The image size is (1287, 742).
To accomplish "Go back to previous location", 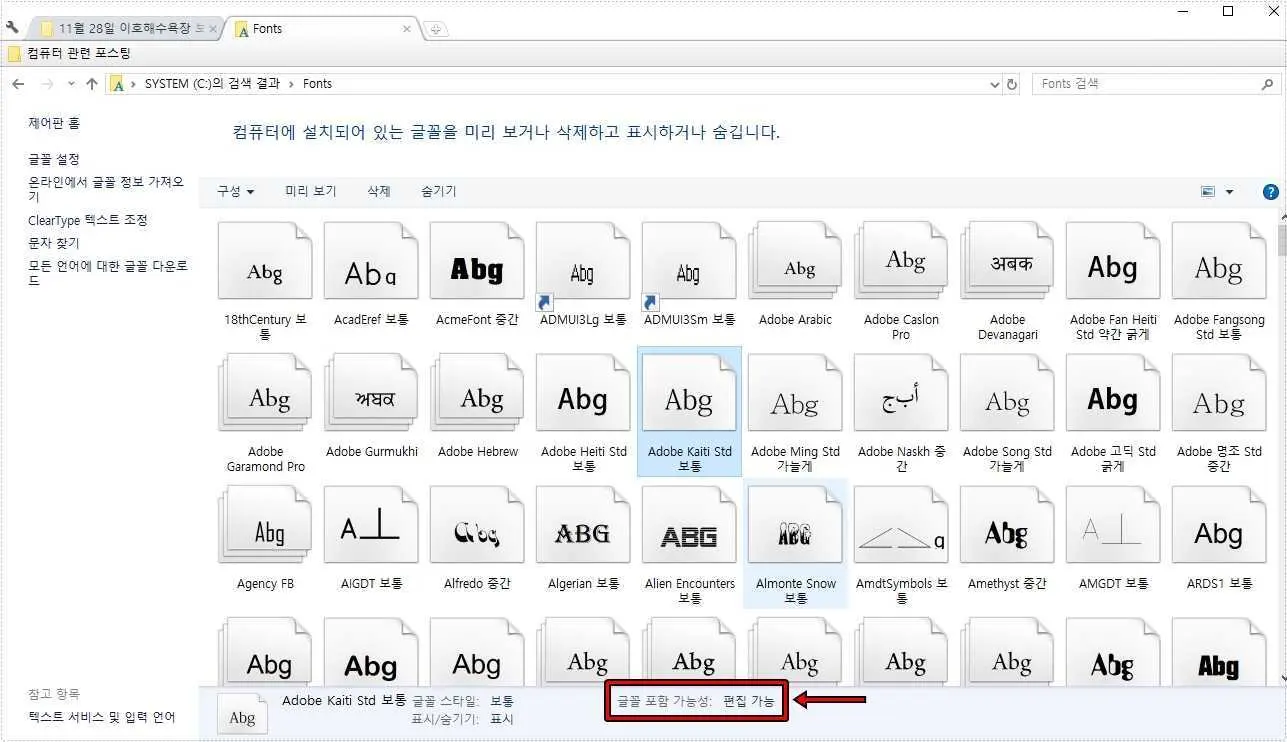I will [x=18, y=84].
